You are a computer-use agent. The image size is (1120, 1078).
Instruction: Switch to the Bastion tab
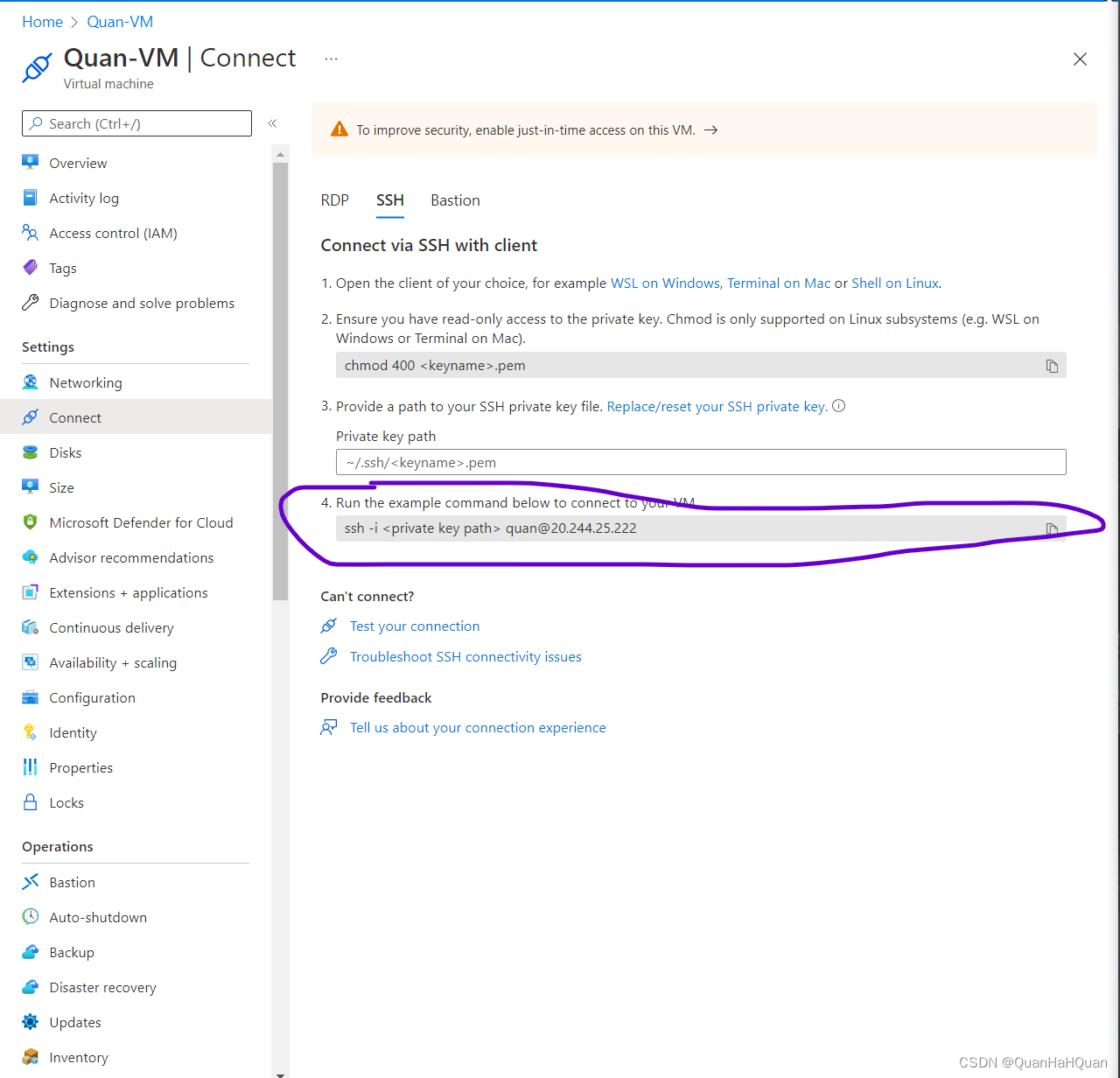click(x=455, y=200)
